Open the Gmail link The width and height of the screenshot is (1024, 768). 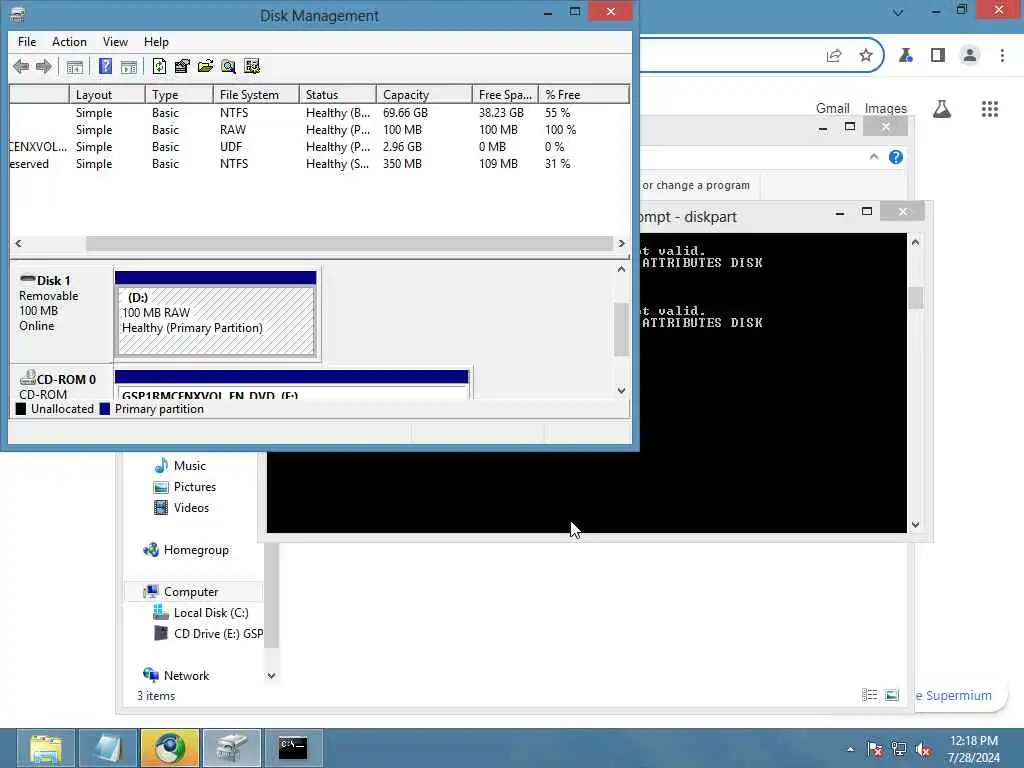click(x=833, y=108)
